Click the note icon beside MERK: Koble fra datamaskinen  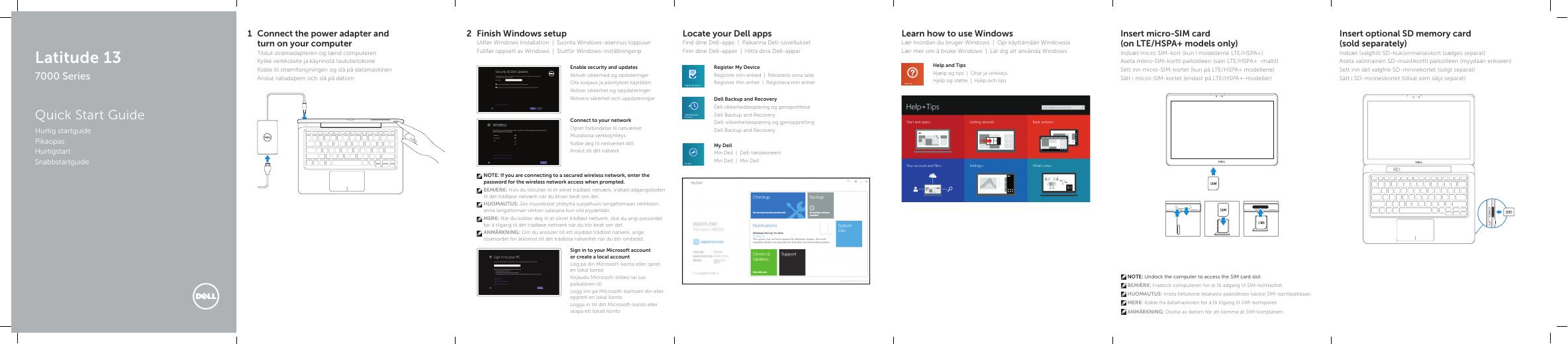(x=1124, y=303)
